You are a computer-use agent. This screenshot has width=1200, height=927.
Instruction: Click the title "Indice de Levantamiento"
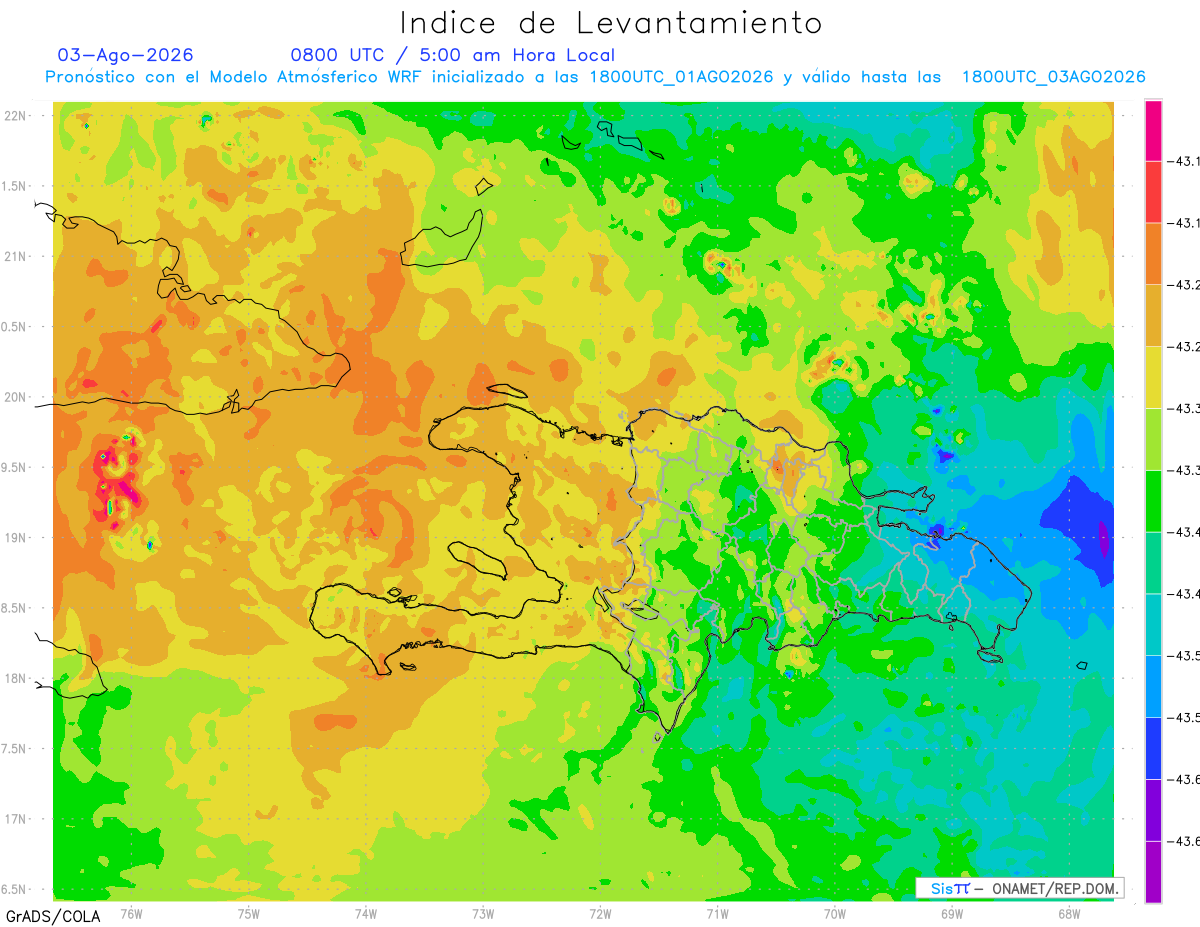(x=611, y=23)
